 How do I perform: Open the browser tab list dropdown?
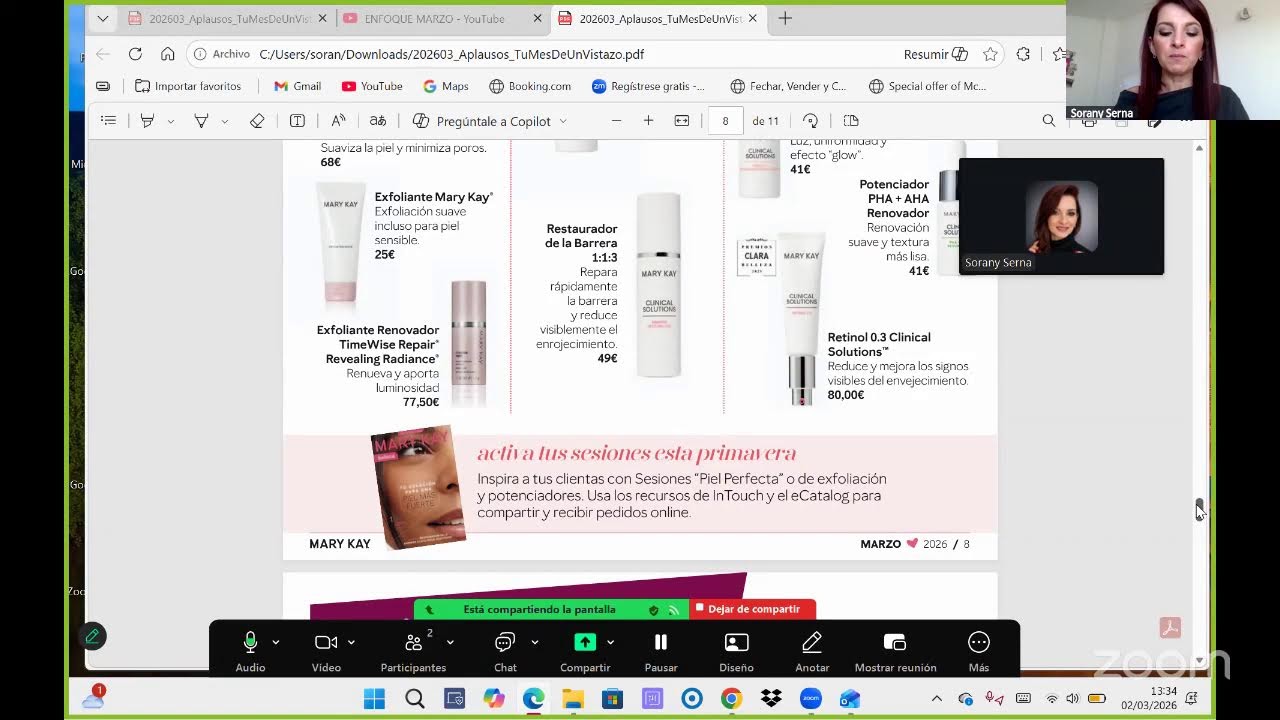tap(103, 18)
